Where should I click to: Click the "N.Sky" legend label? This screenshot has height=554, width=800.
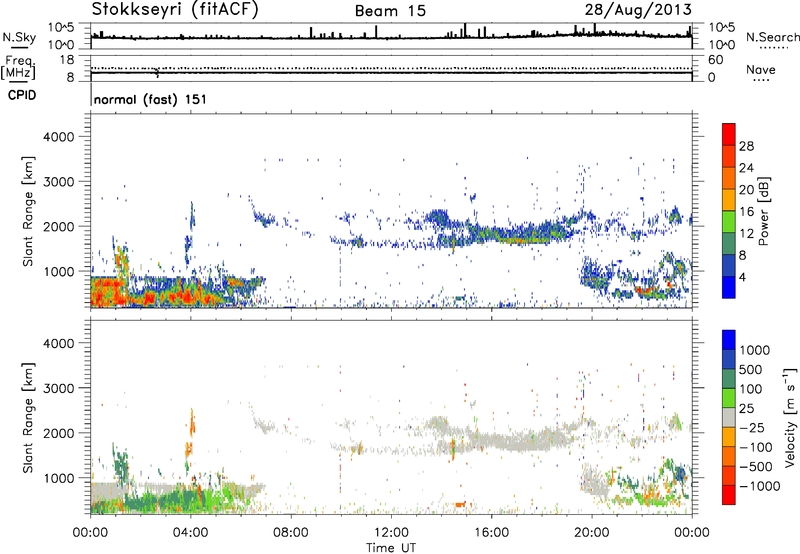coord(19,37)
